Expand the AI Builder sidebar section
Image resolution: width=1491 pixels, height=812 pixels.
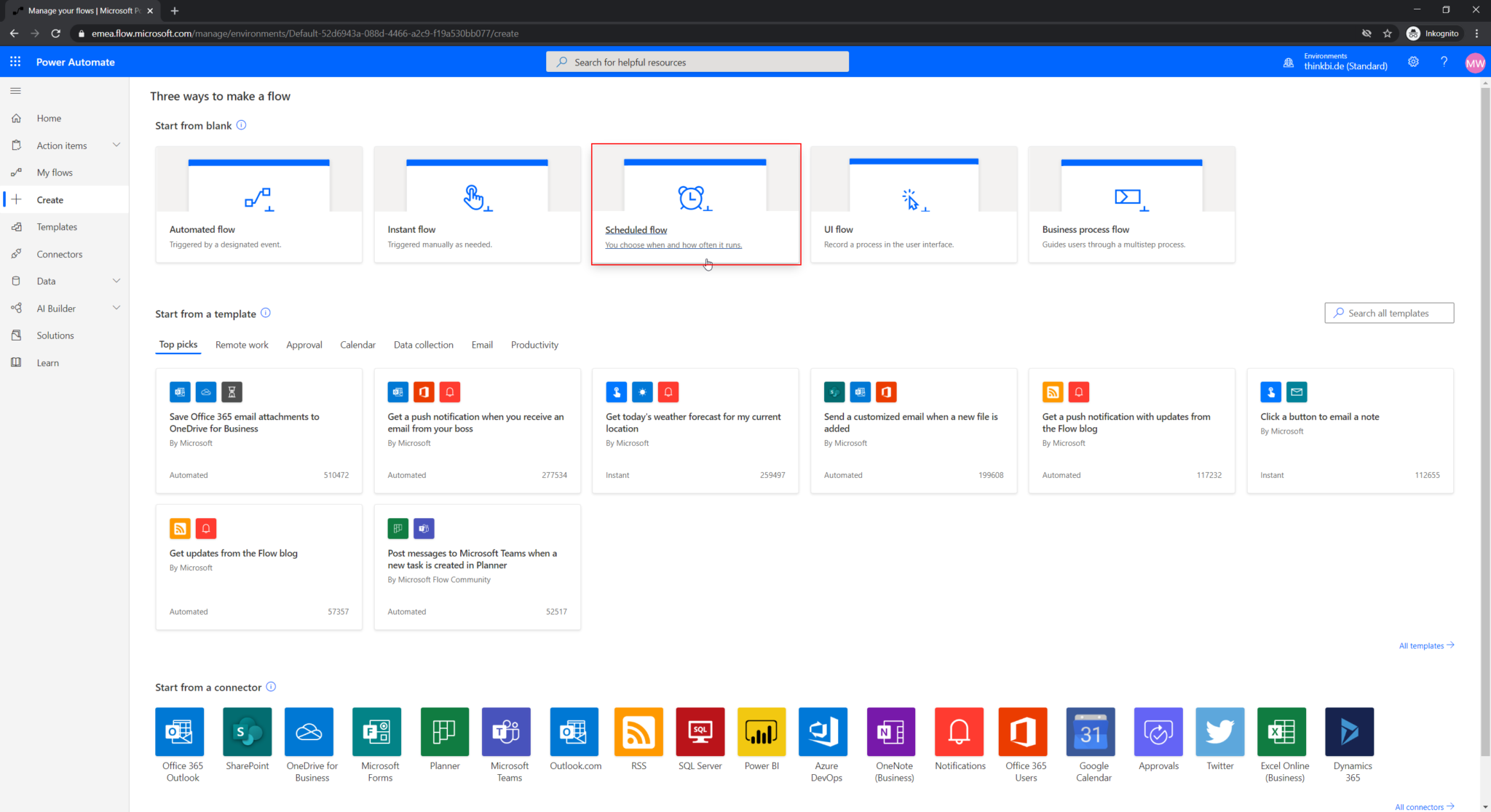116,308
